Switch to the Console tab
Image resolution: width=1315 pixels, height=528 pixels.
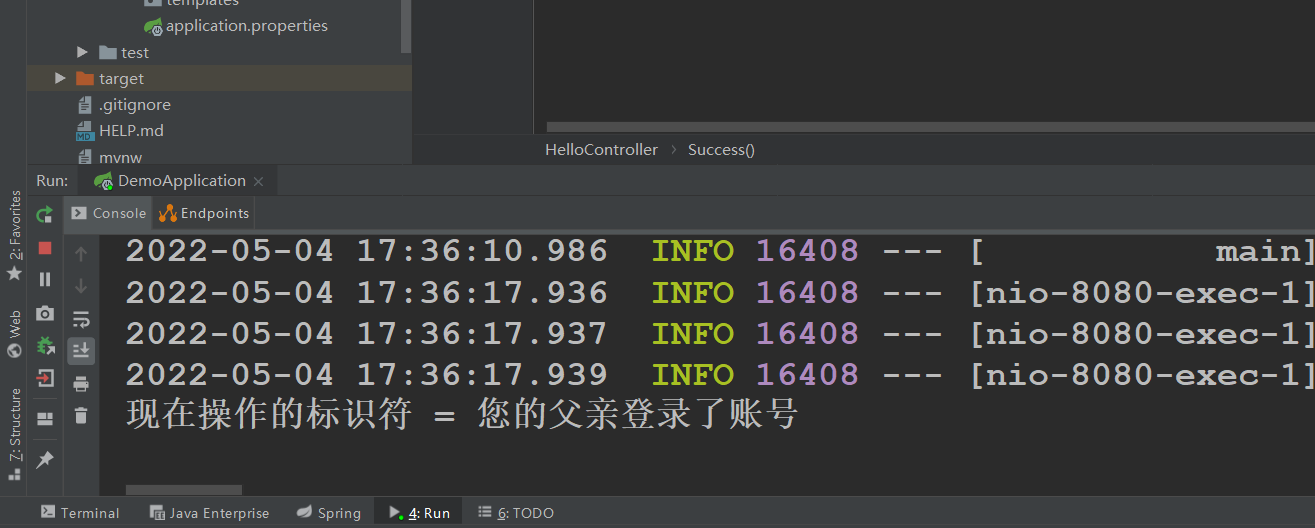[x=109, y=213]
